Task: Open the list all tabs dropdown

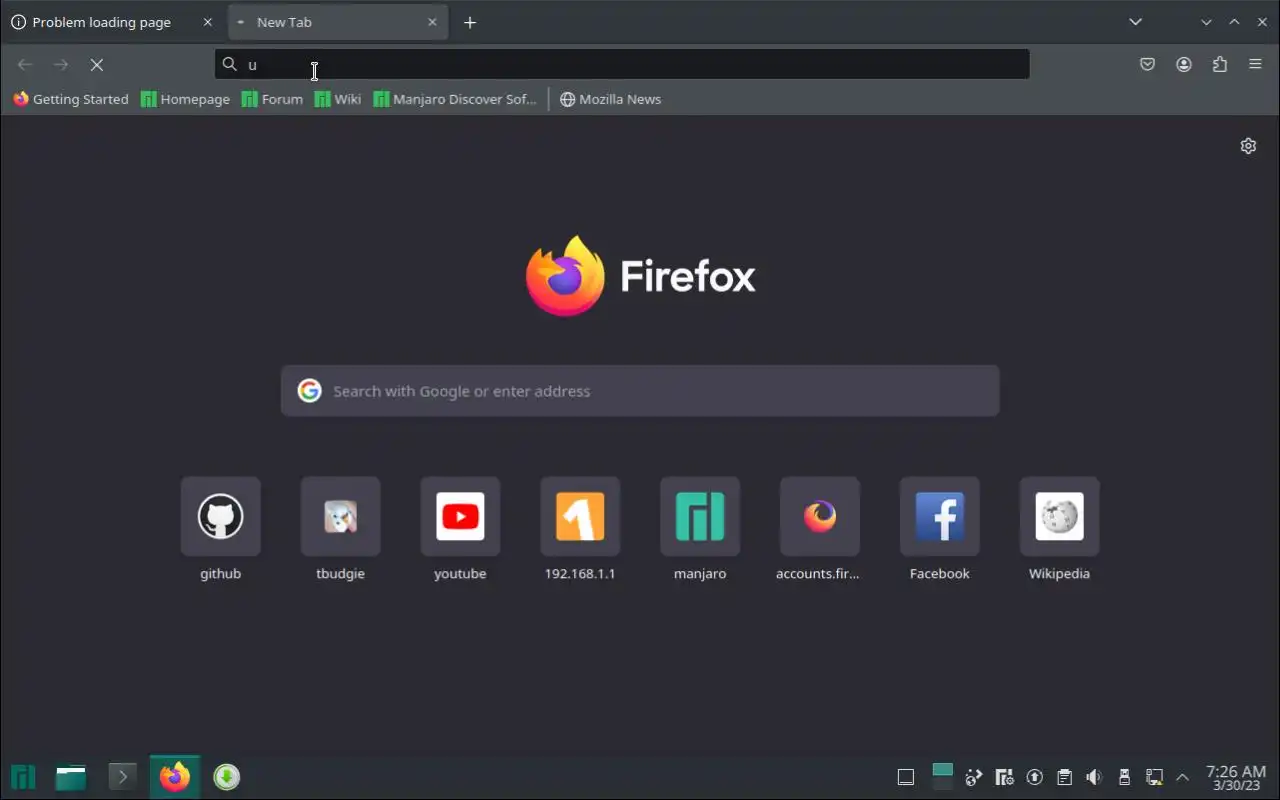Action: pos(1135,22)
